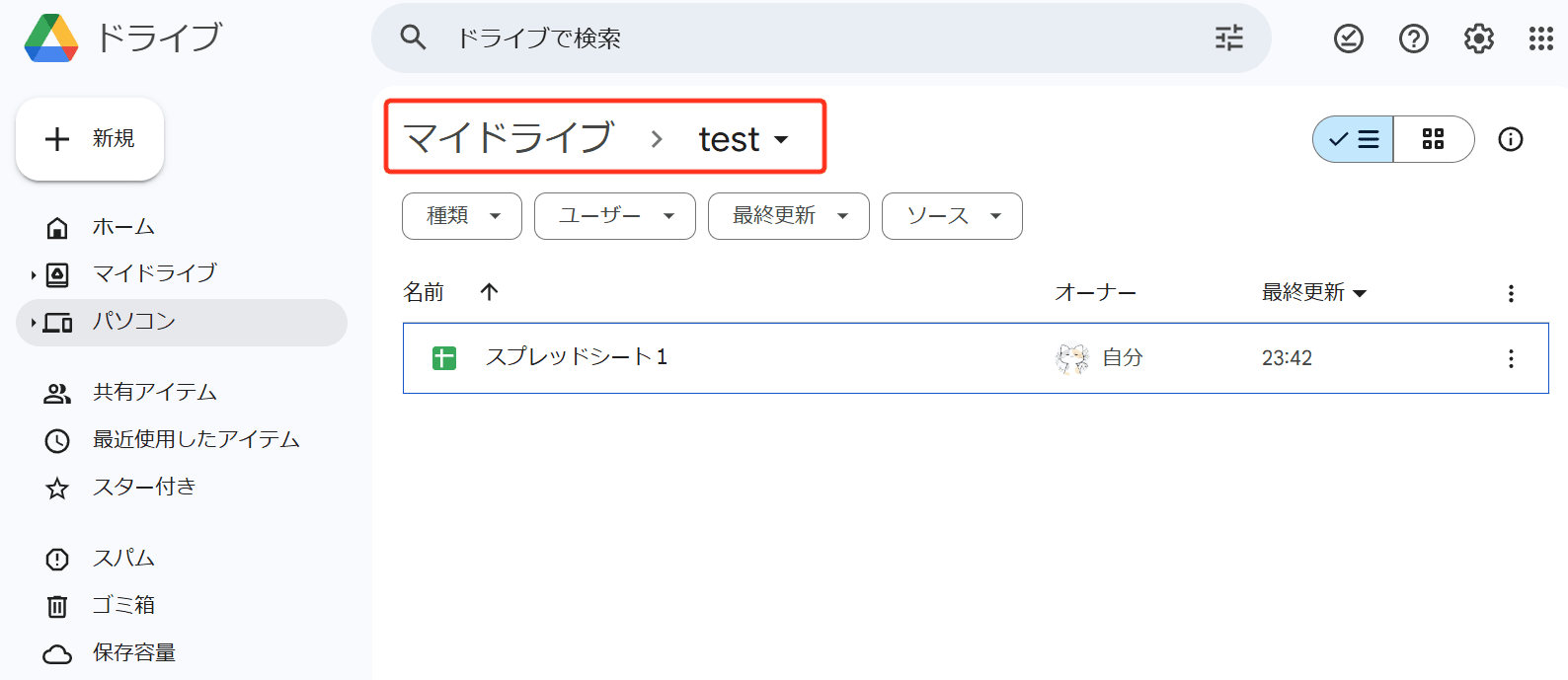Open the column header more options icon
The image size is (1568, 680).
[x=1511, y=293]
